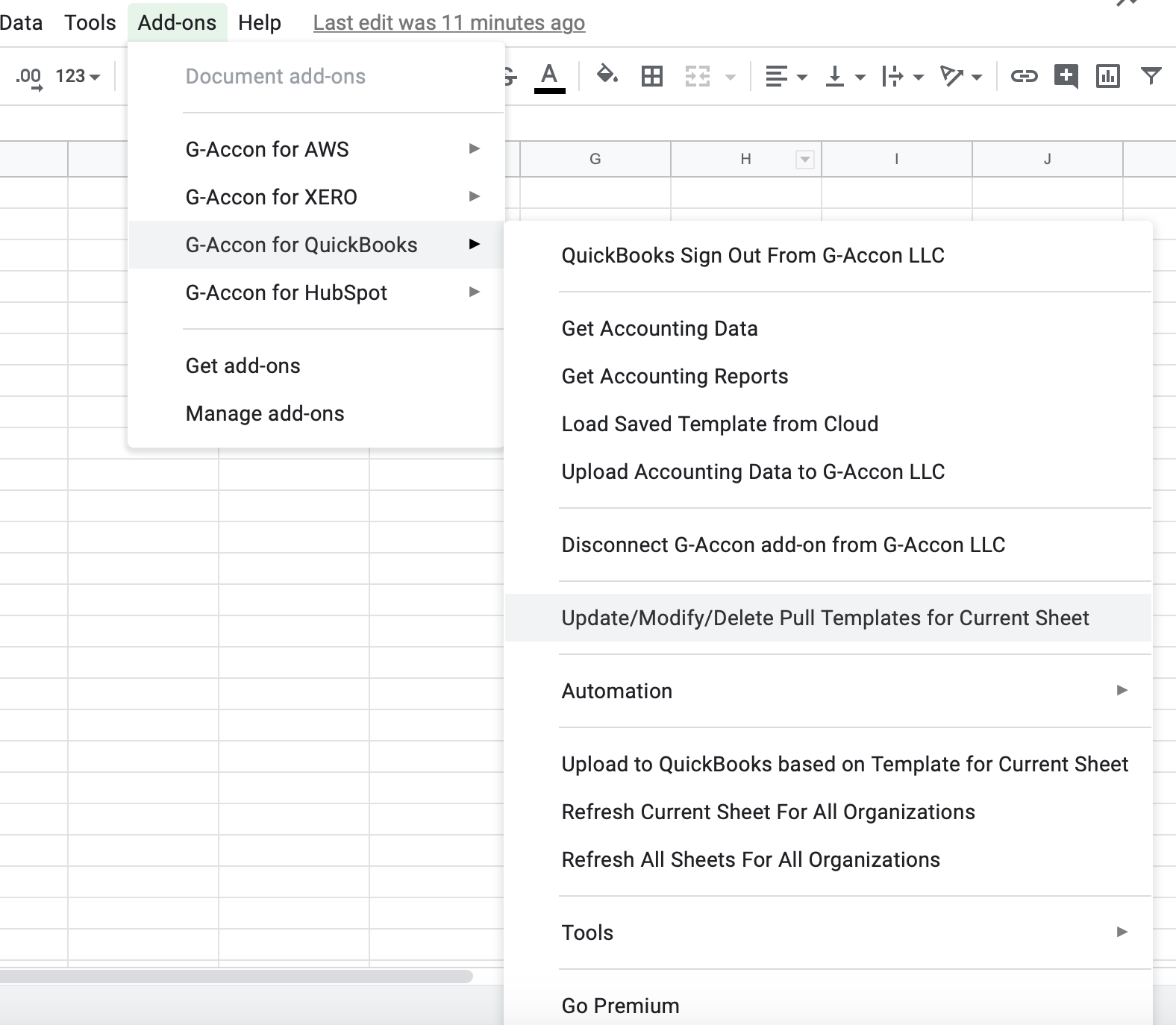This screenshot has width=1176, height=1025.
Task: Open the Last edit history link
Action: [x=449, y=23]
